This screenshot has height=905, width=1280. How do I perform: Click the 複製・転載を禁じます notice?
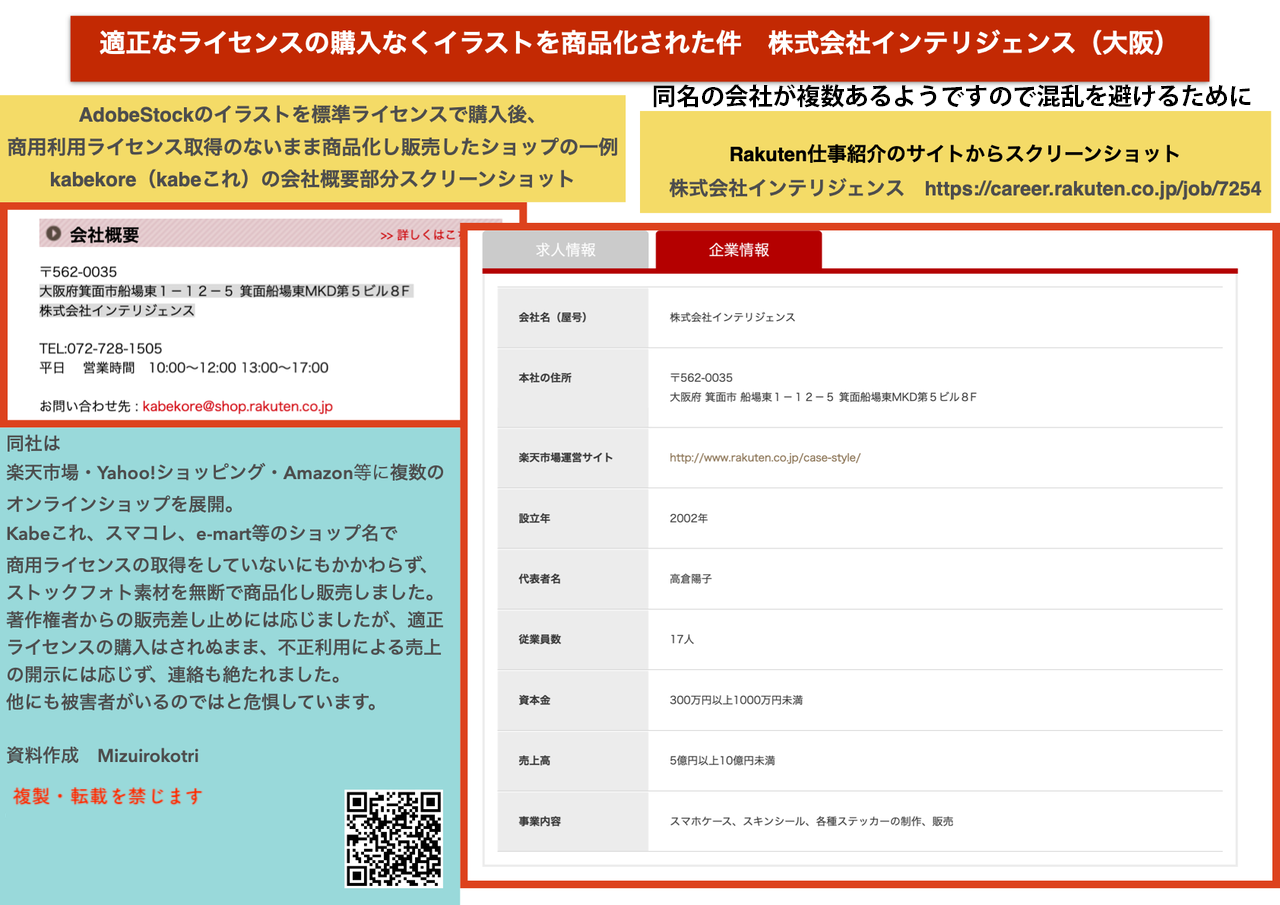click(108, 797)
